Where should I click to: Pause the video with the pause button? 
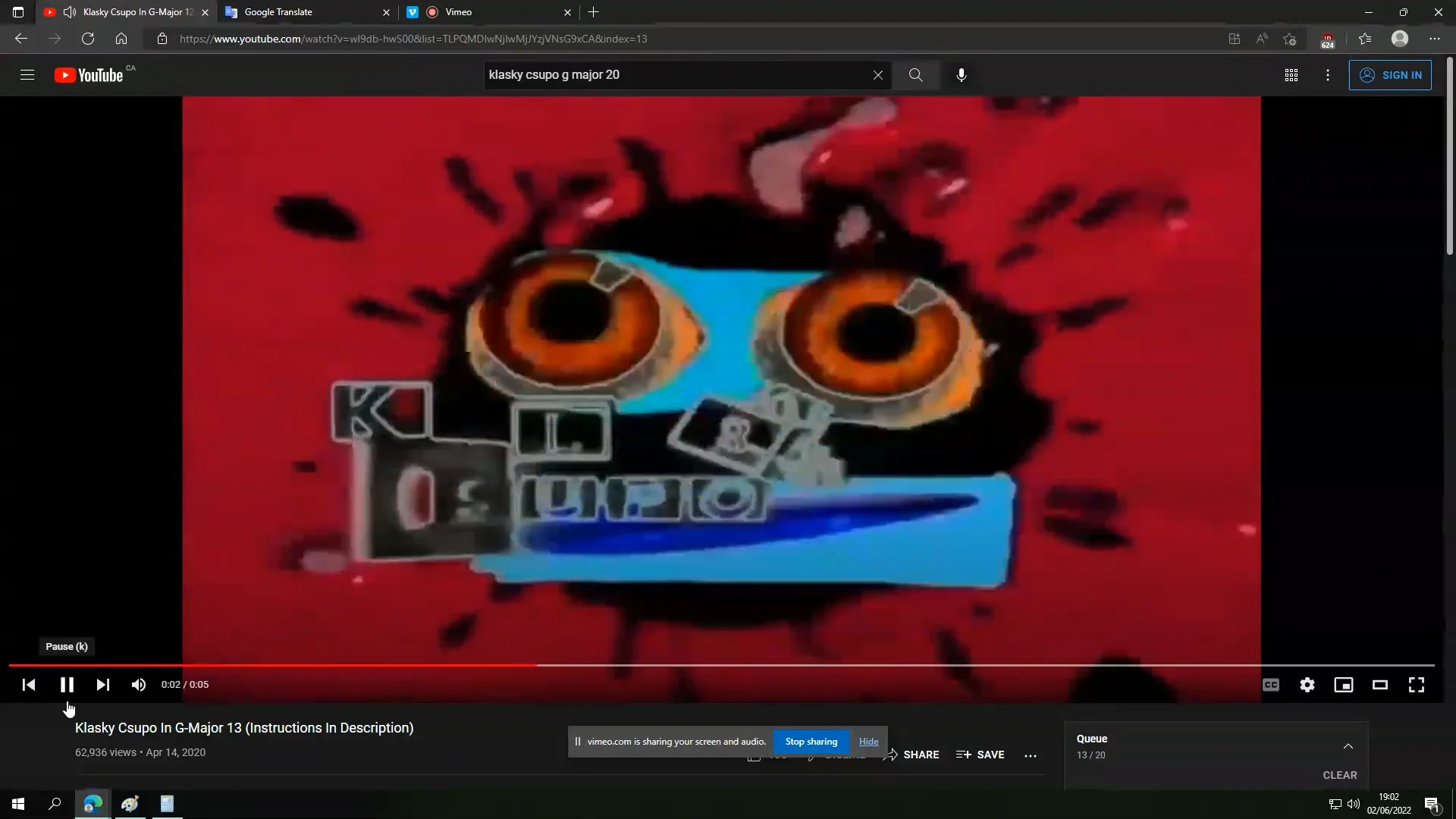[67, 684]
